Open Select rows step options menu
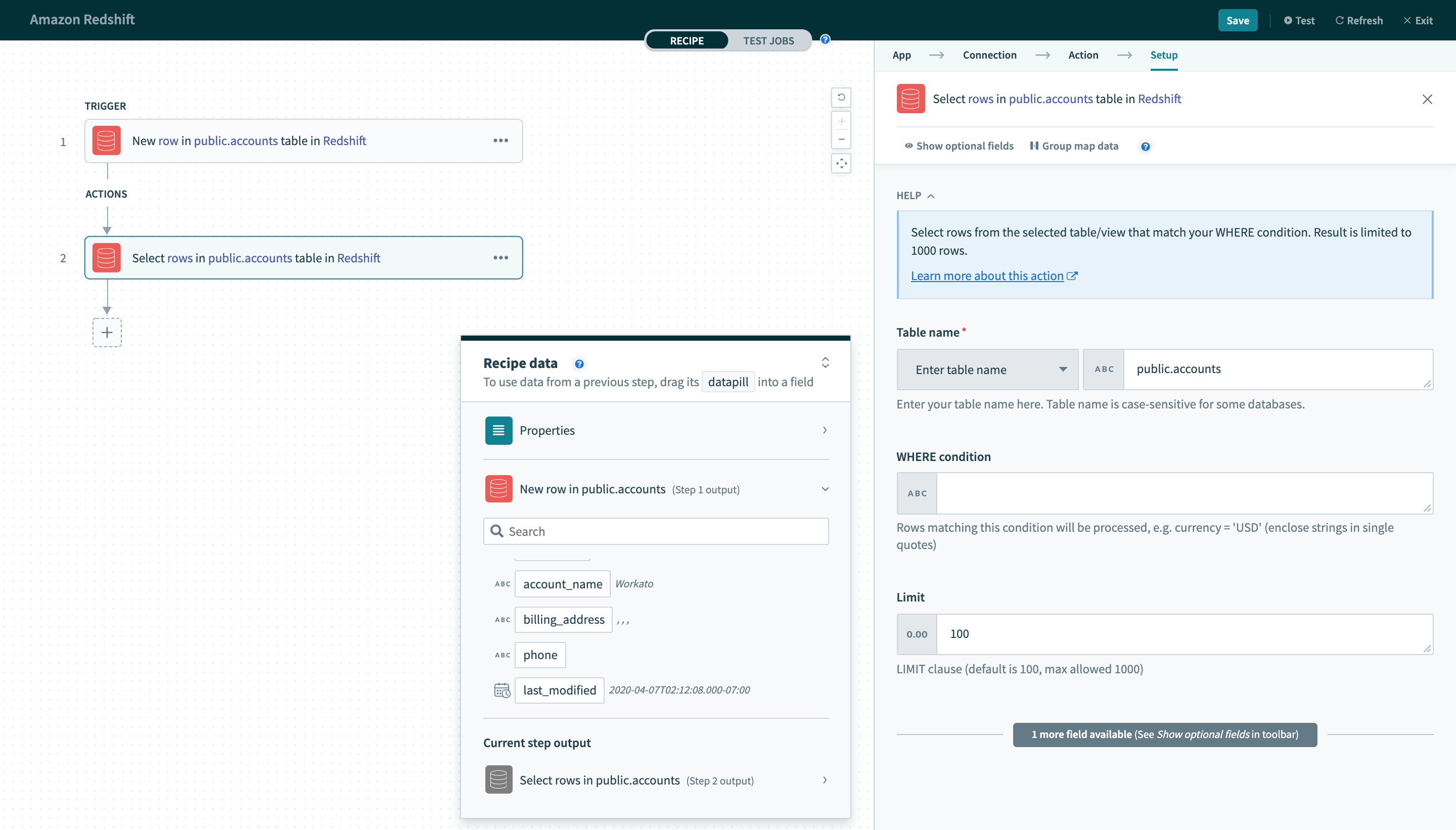The width and height of the screenshot is (1456, 830). (500, 258)
